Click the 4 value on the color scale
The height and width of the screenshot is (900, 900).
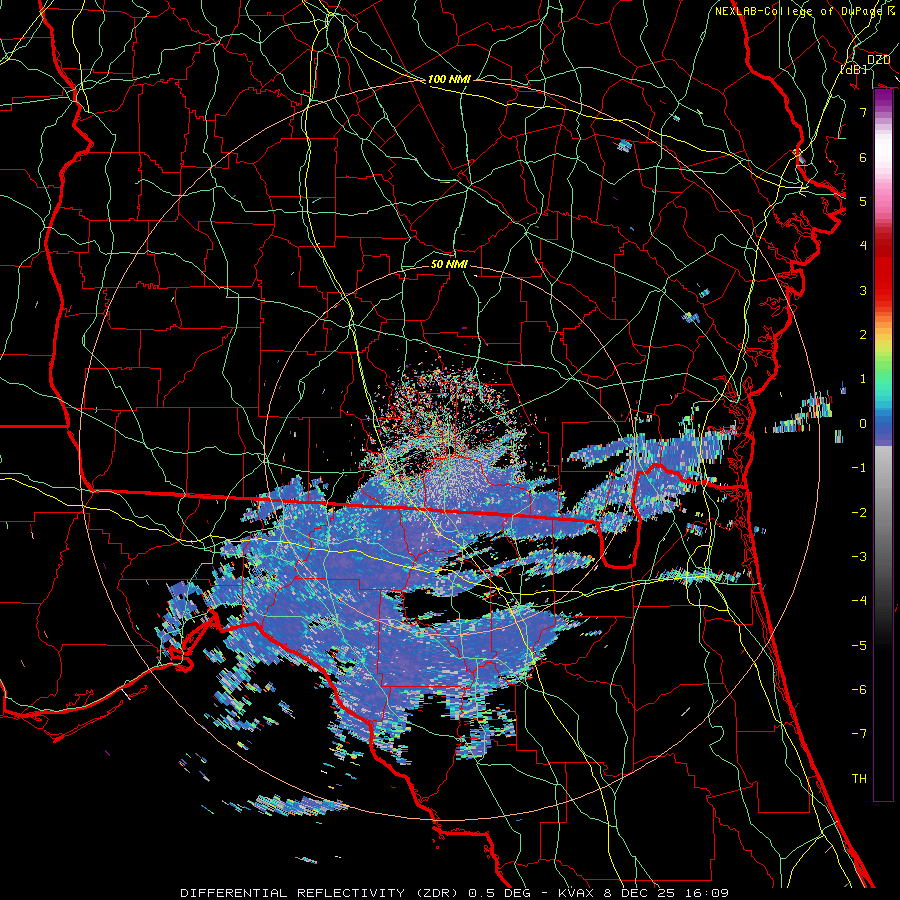(x=863, y=246)
